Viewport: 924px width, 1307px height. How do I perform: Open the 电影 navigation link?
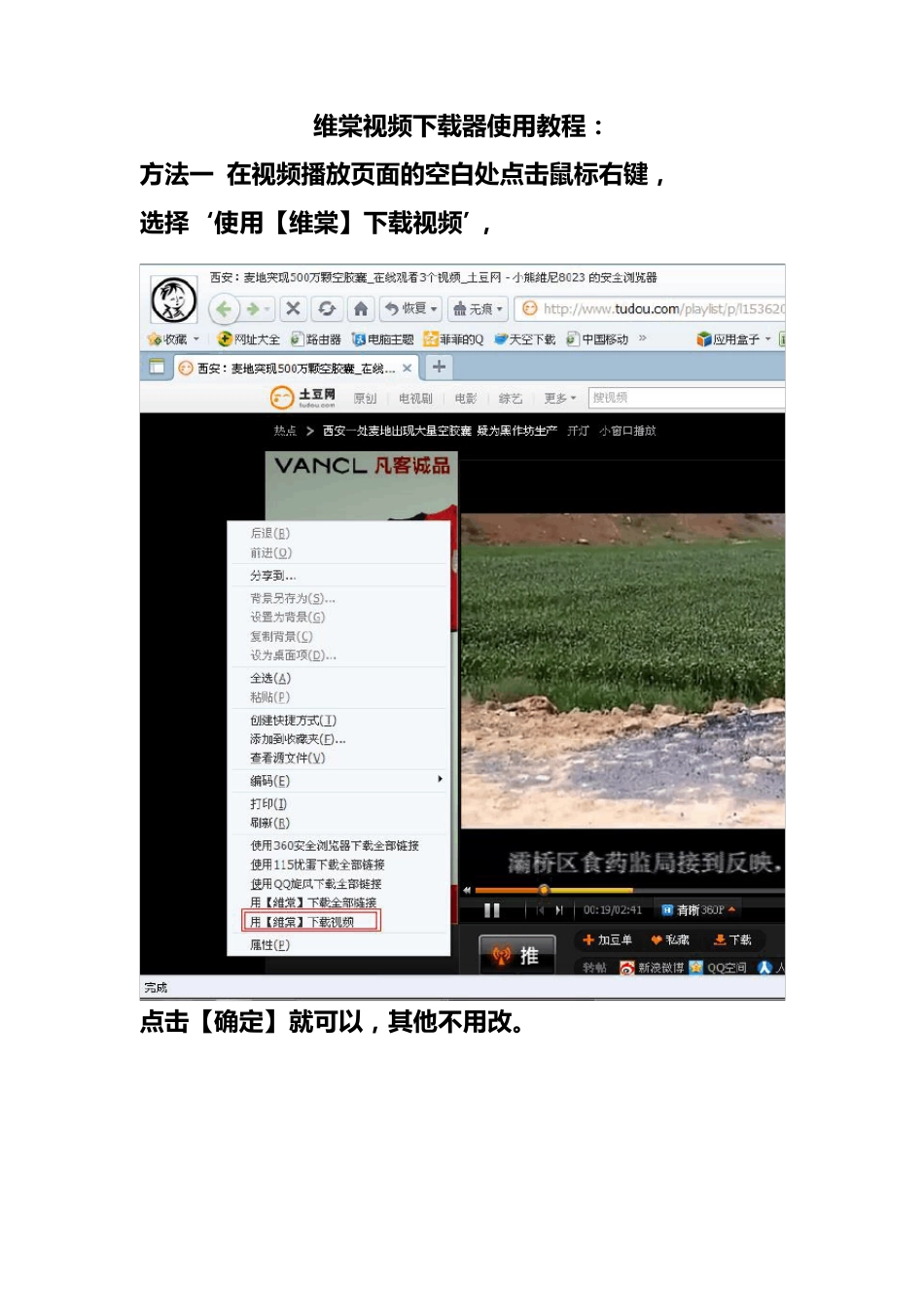pyautogui.click(x=465, y=399)
